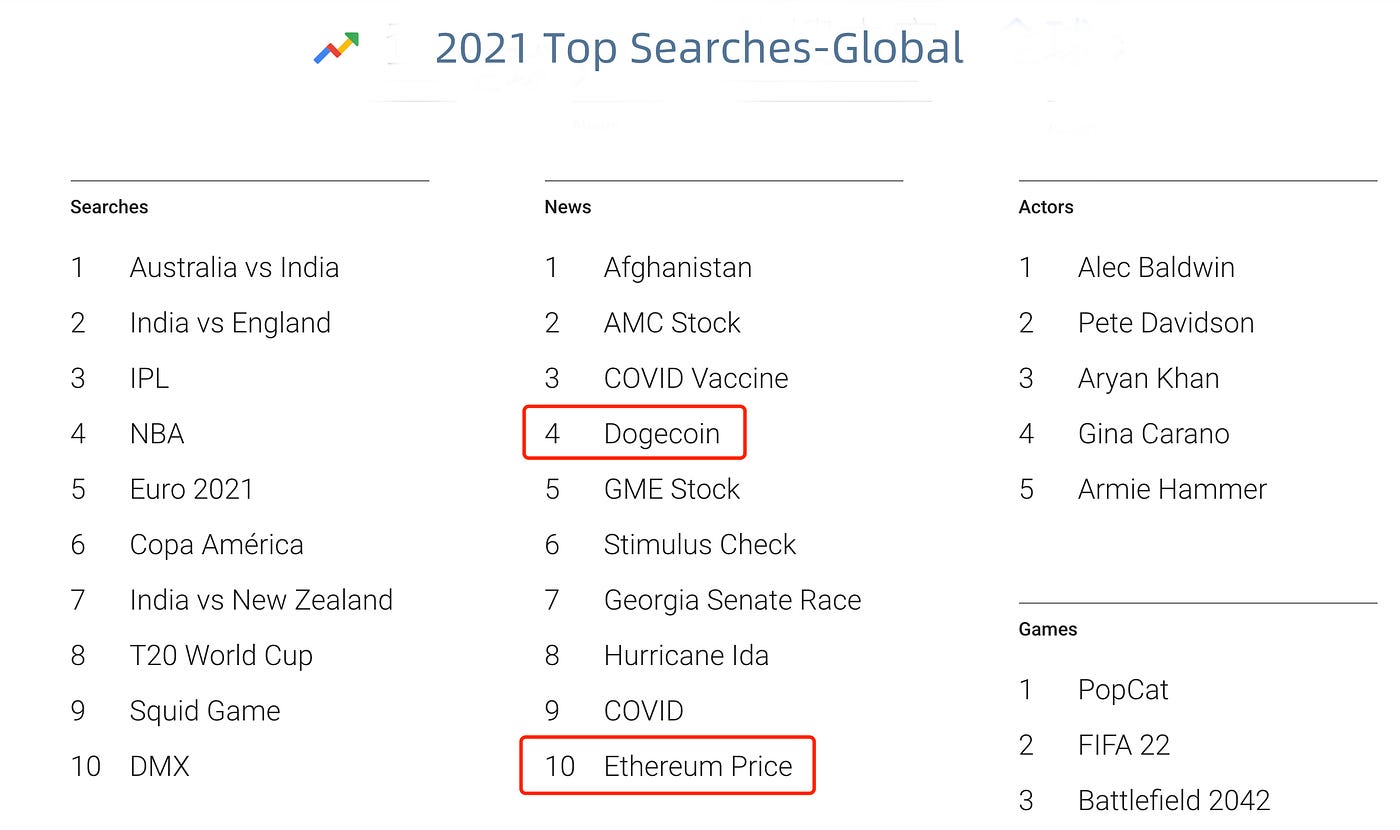Viewport: 1400px width, 830px height.
Task: Open FIFA 22 in Games list
Action: coord(1124,745)
